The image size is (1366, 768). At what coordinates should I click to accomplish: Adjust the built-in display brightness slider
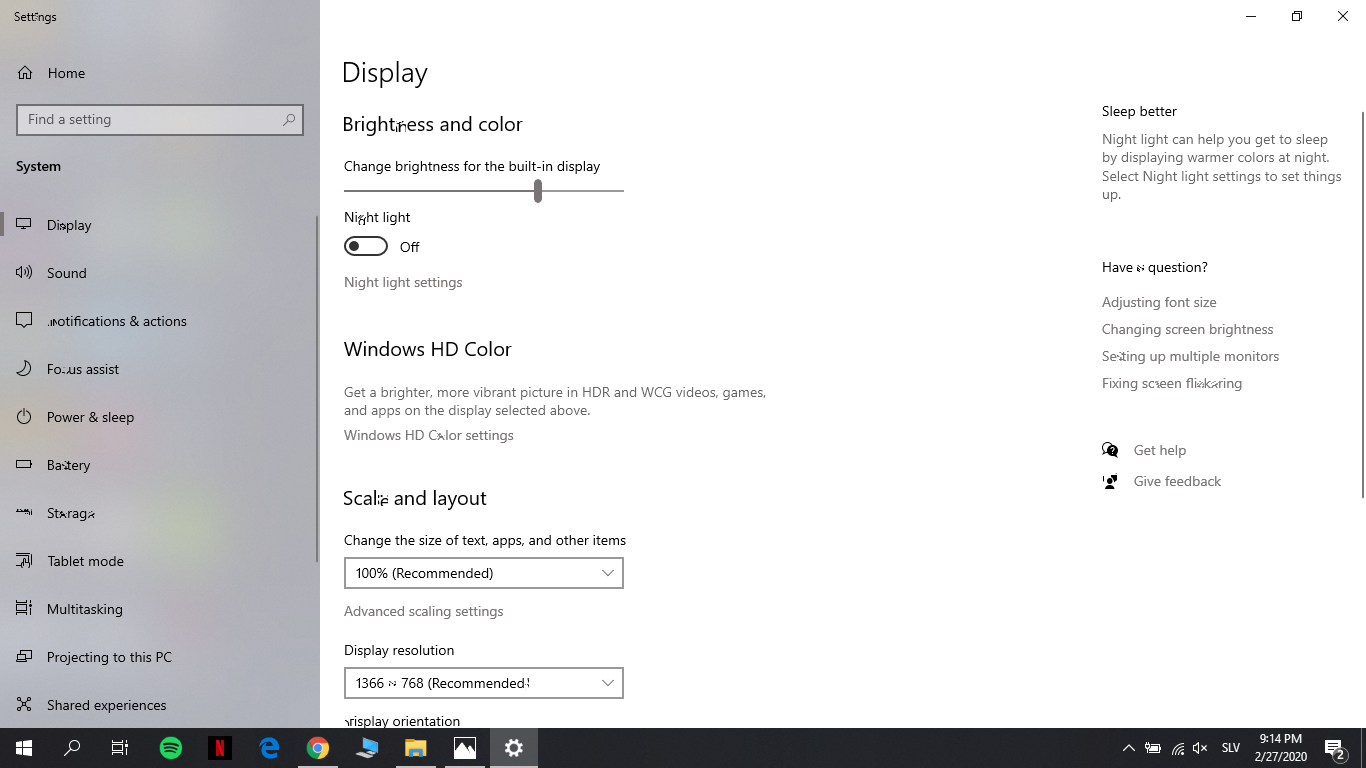pyautogui.click(x=537, y=190)
